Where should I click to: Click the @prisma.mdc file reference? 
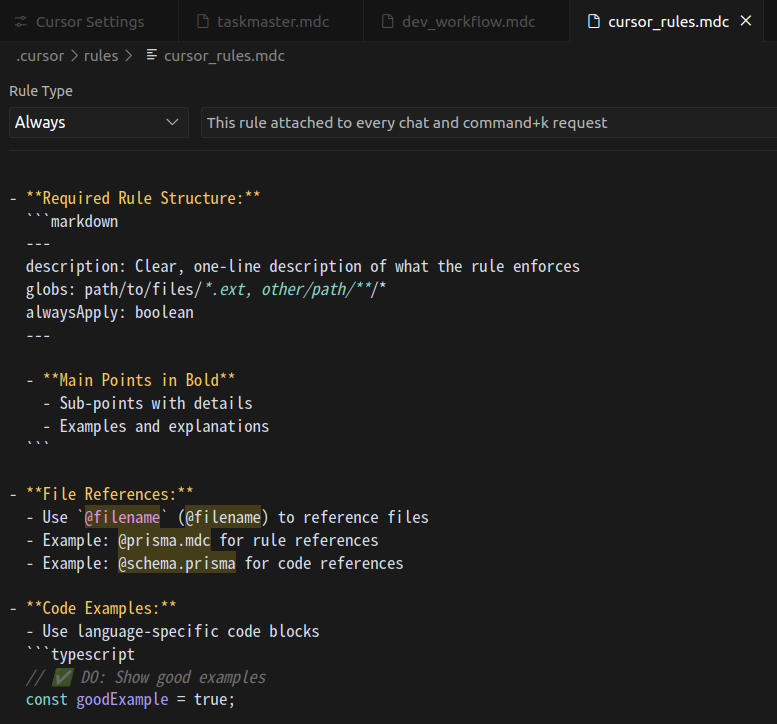165,540
